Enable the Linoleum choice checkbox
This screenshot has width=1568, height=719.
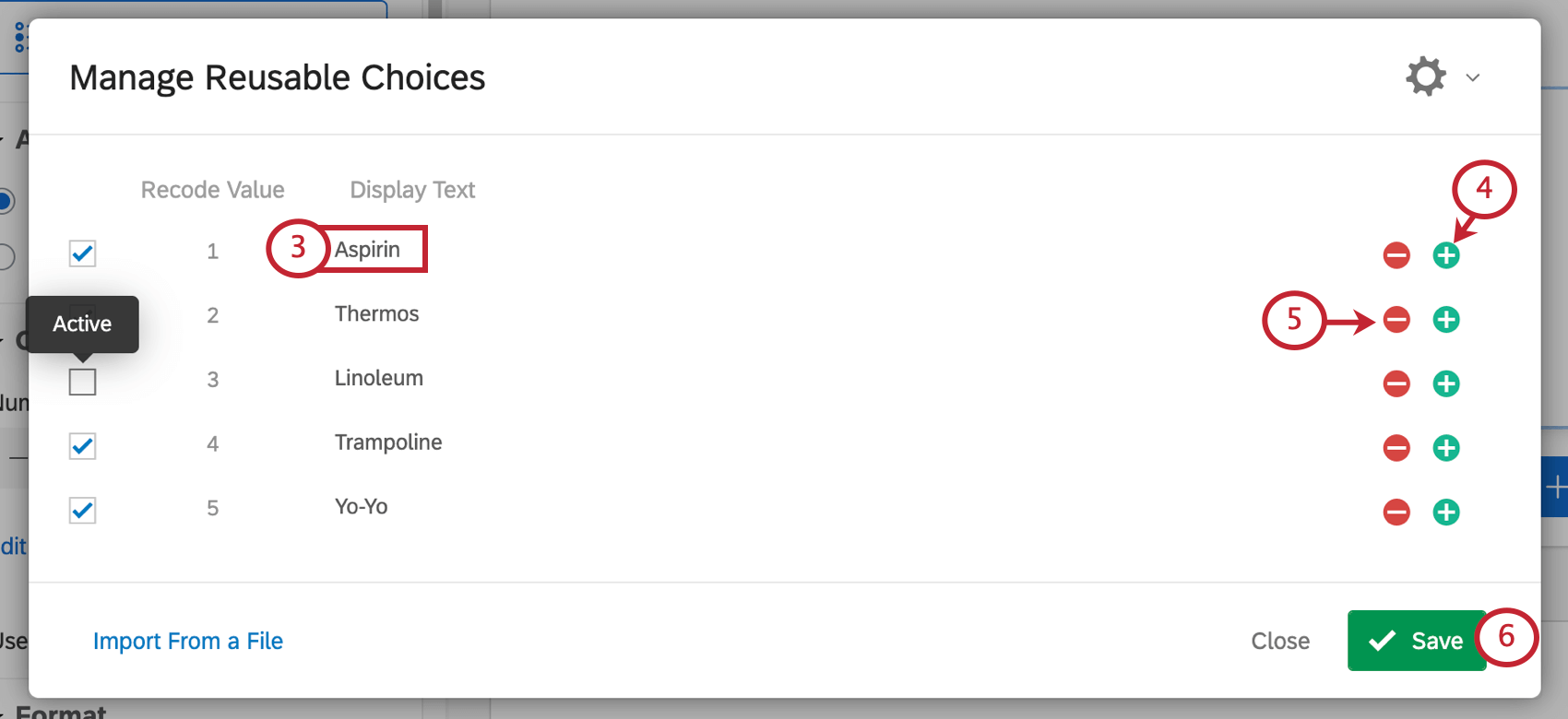click(82, 382)
